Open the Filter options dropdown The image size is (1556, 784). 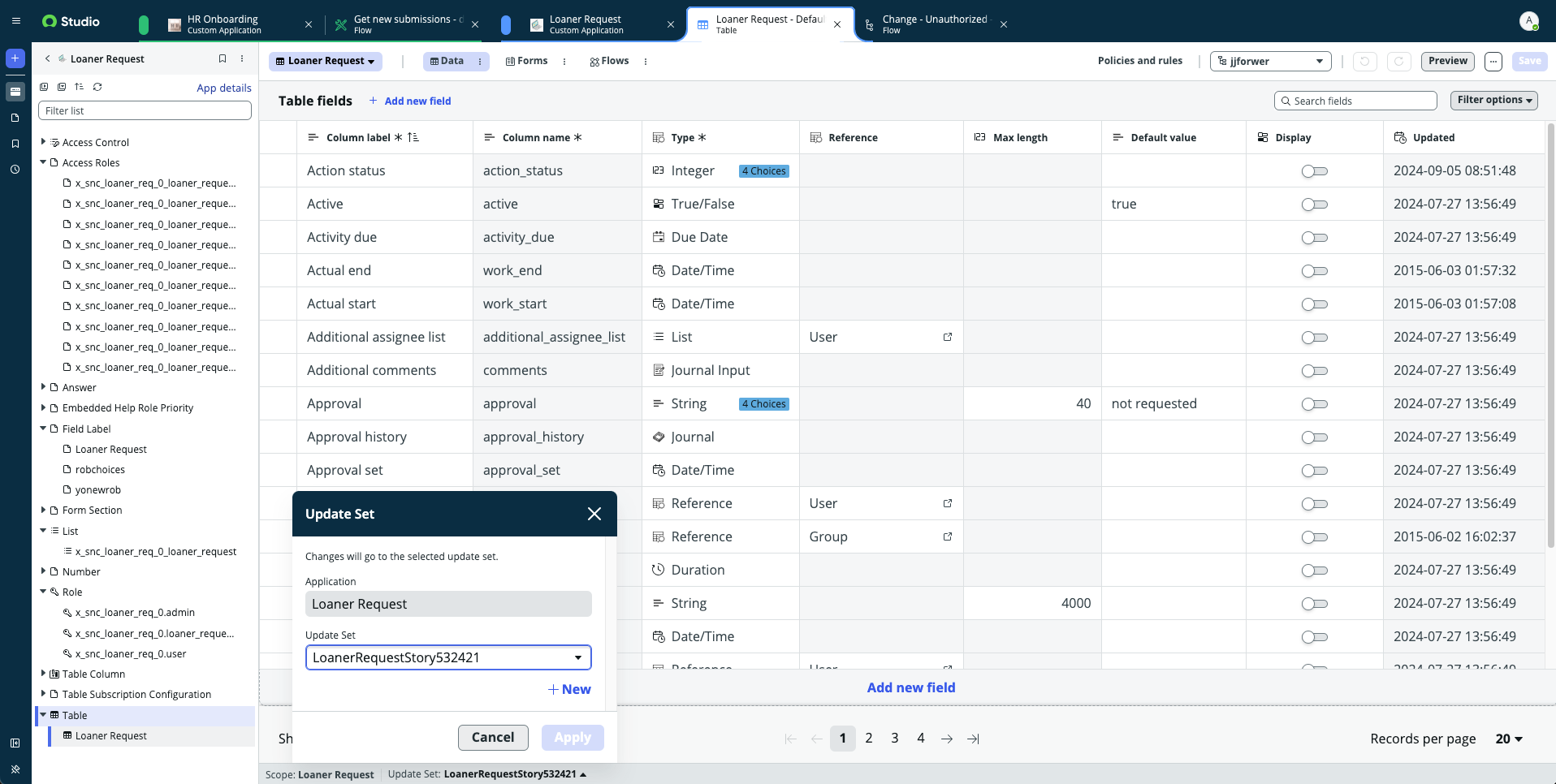tap(1493, 100)
